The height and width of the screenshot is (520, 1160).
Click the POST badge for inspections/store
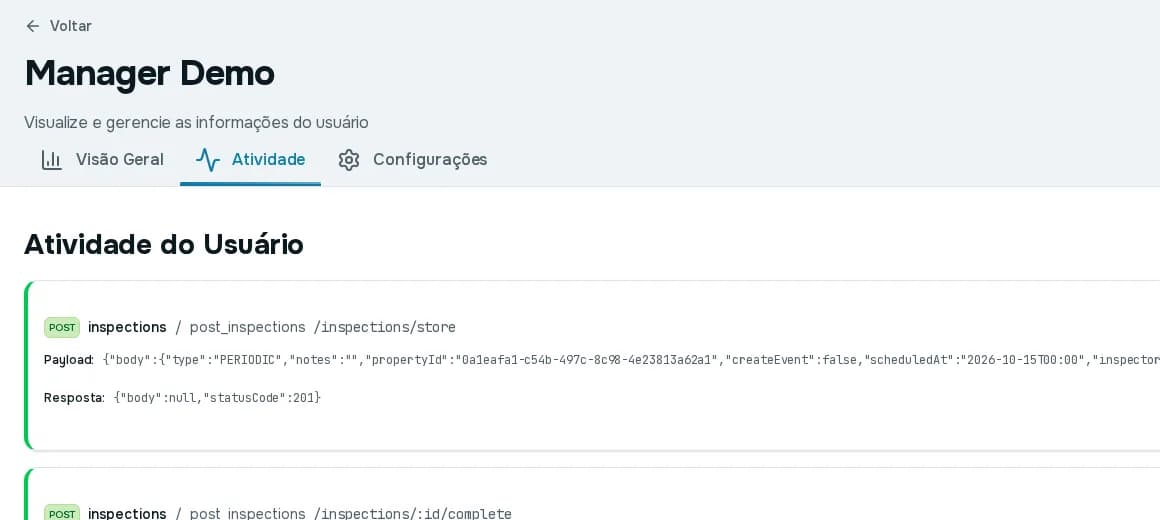(x=62, y=327)
